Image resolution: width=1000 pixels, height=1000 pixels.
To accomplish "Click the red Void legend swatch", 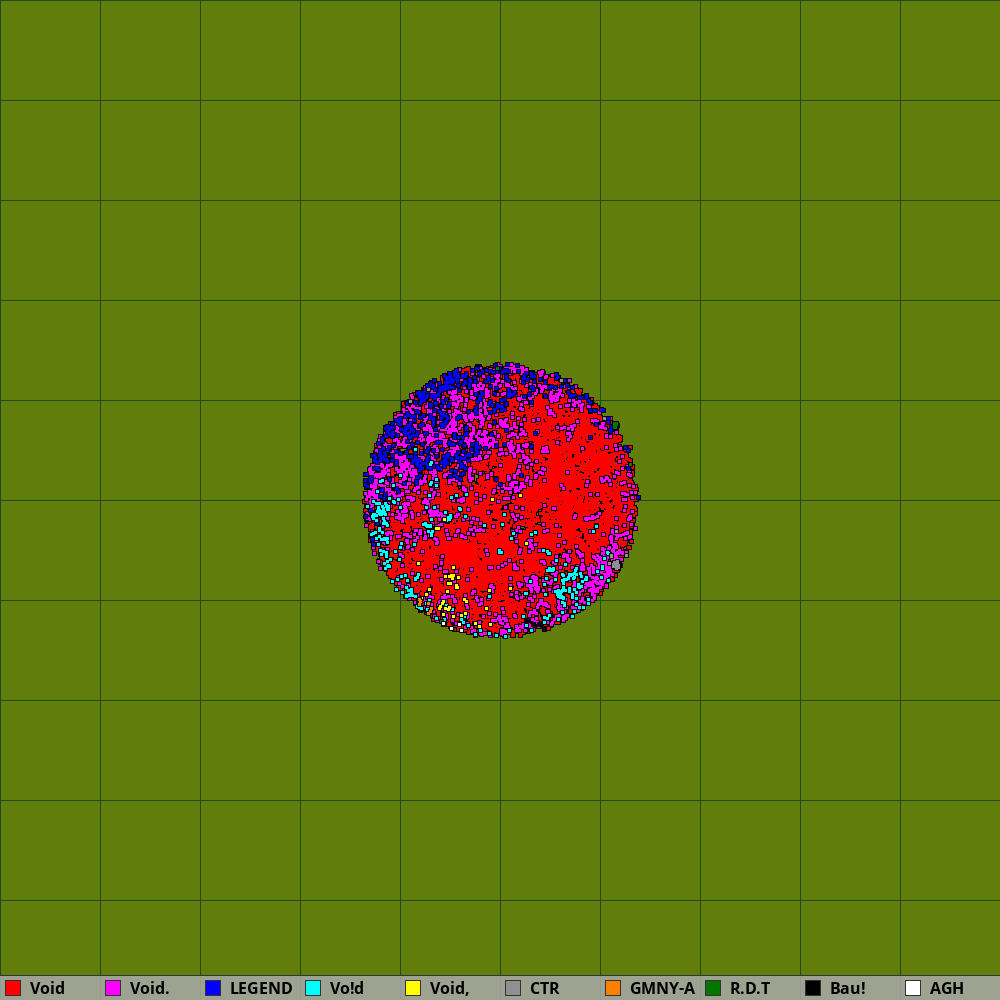I will click(x=13, y=988).
